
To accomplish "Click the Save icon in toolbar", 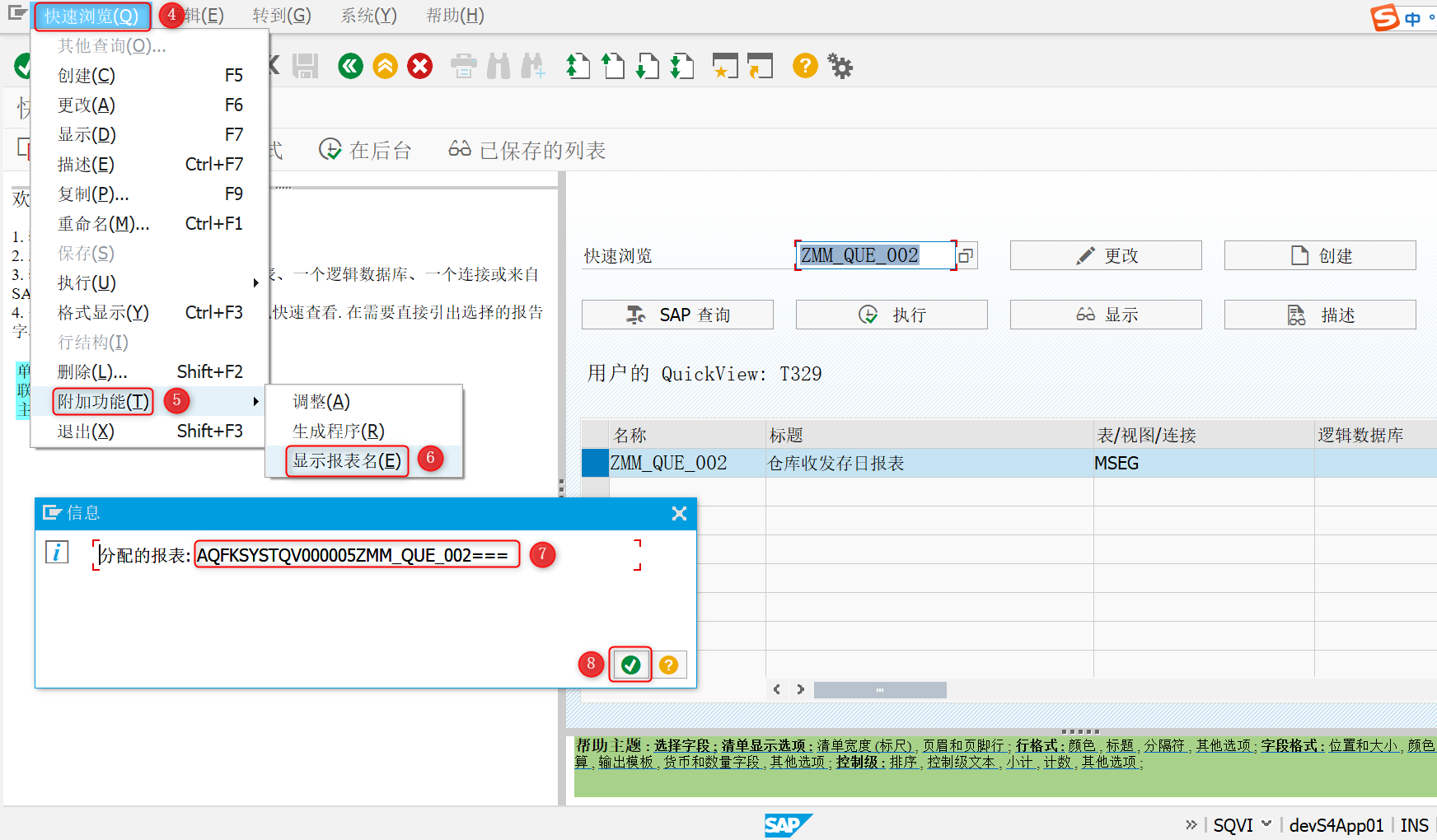I will (306, 66).
